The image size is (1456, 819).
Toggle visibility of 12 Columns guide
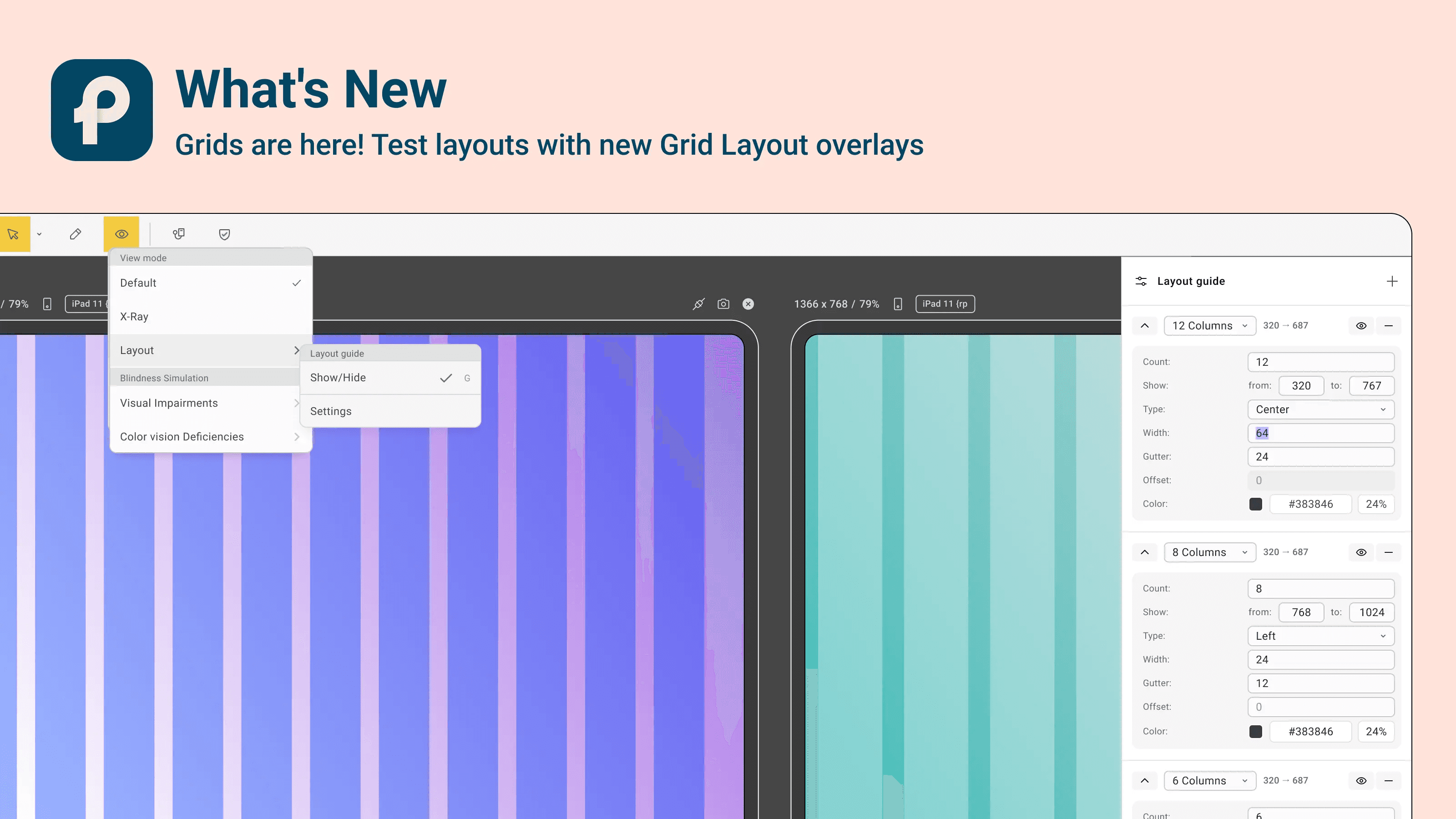tap(1361, 326)
